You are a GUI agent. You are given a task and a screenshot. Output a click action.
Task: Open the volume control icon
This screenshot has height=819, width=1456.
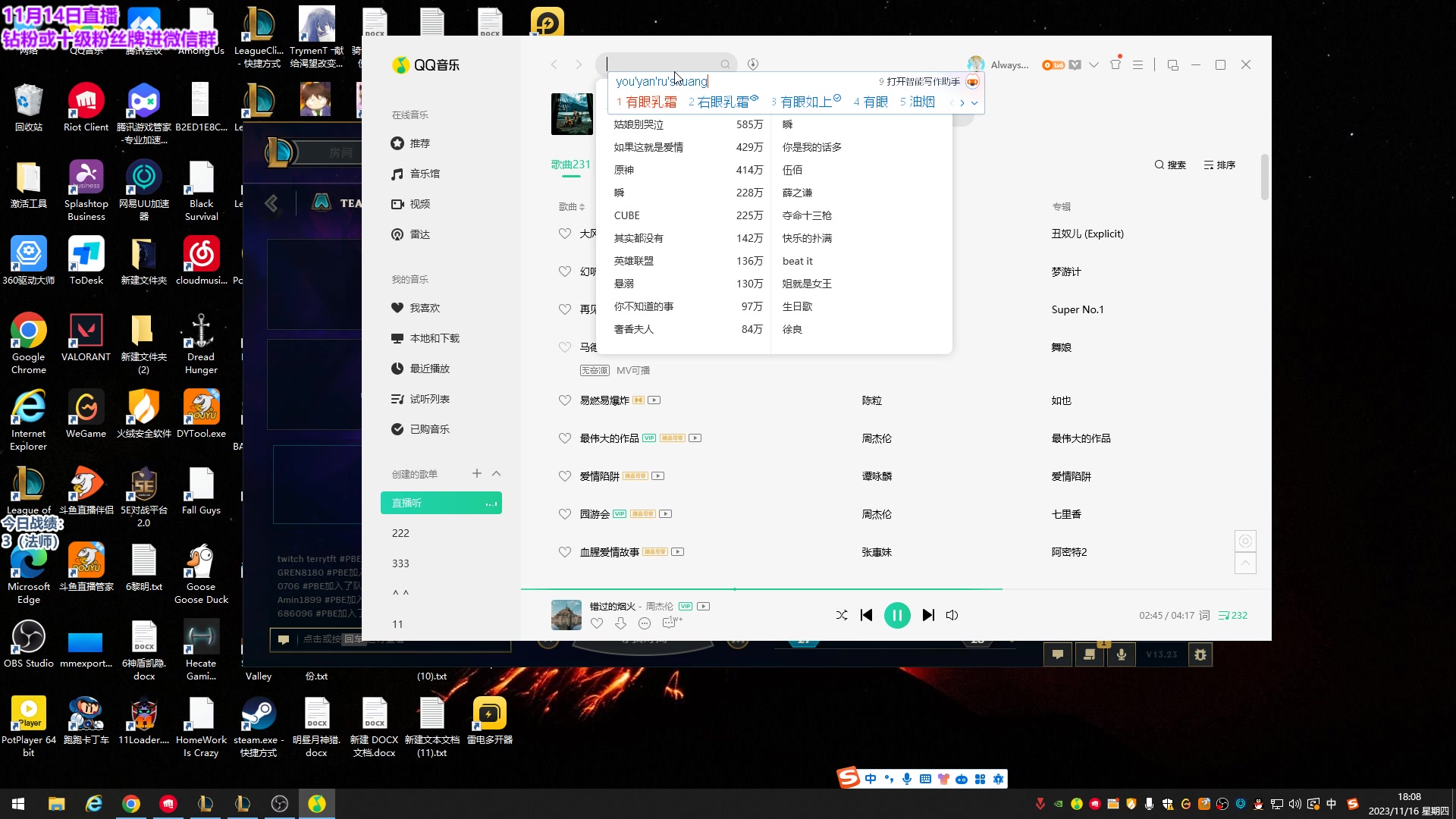(x=952, y=615)
